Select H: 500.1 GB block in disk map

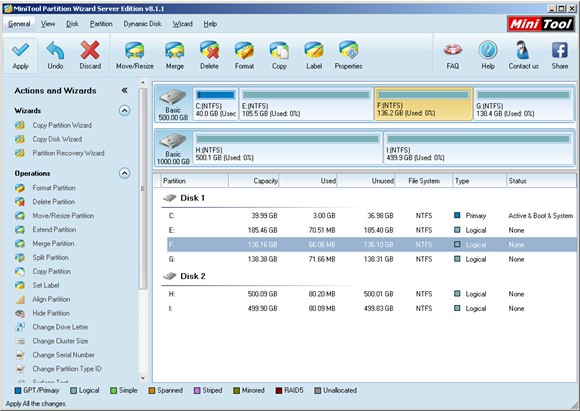coord(287,148)
